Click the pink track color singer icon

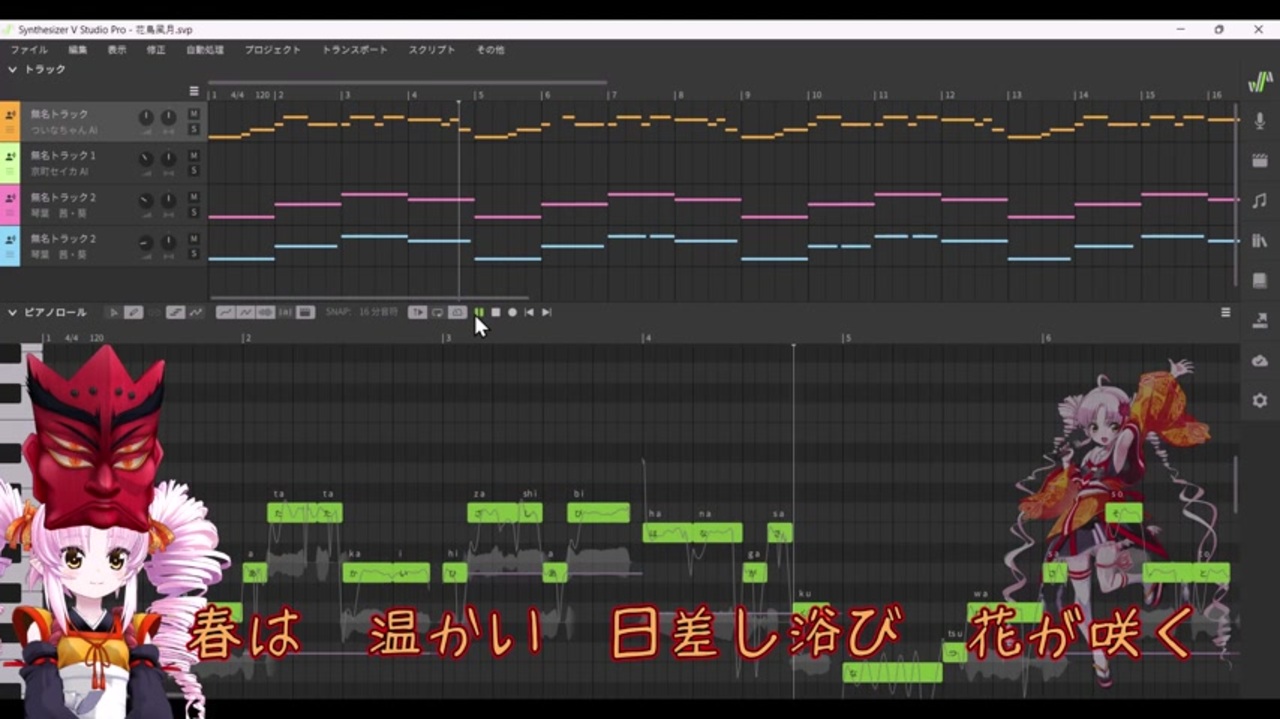coord(10,198)
